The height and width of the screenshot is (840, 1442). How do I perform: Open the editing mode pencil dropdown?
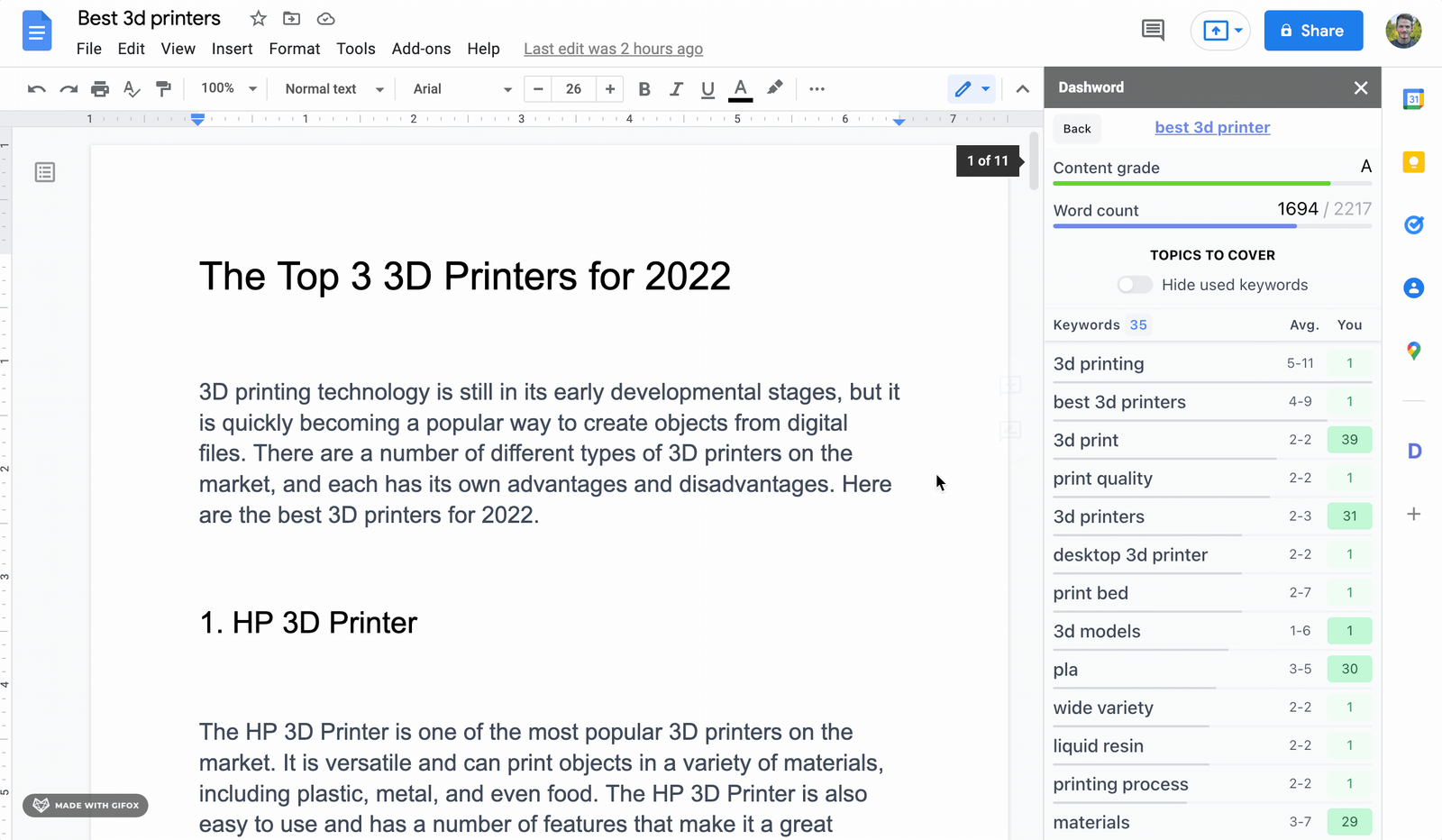click(972, 88)
